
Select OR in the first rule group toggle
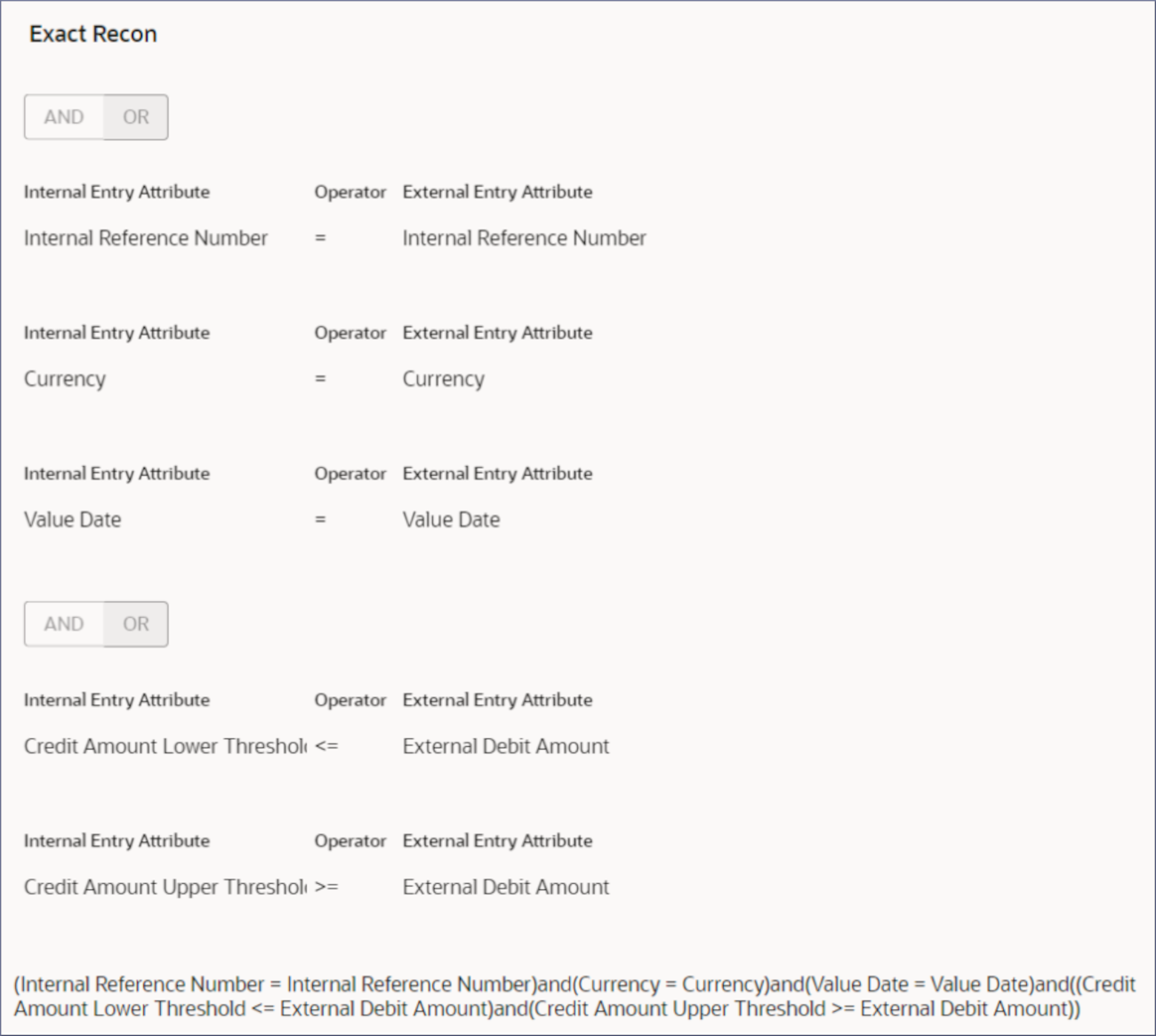coord(136,117)
